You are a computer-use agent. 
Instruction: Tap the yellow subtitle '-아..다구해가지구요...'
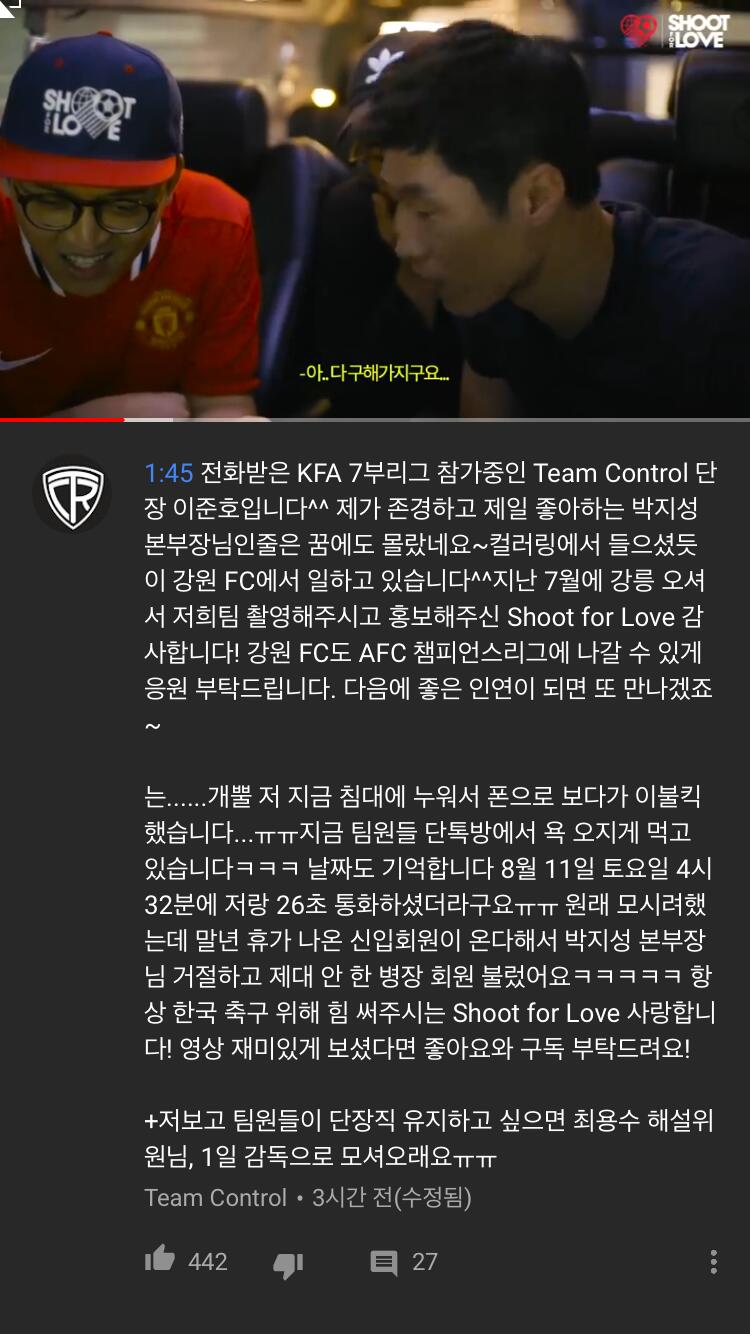pos(375,375)
